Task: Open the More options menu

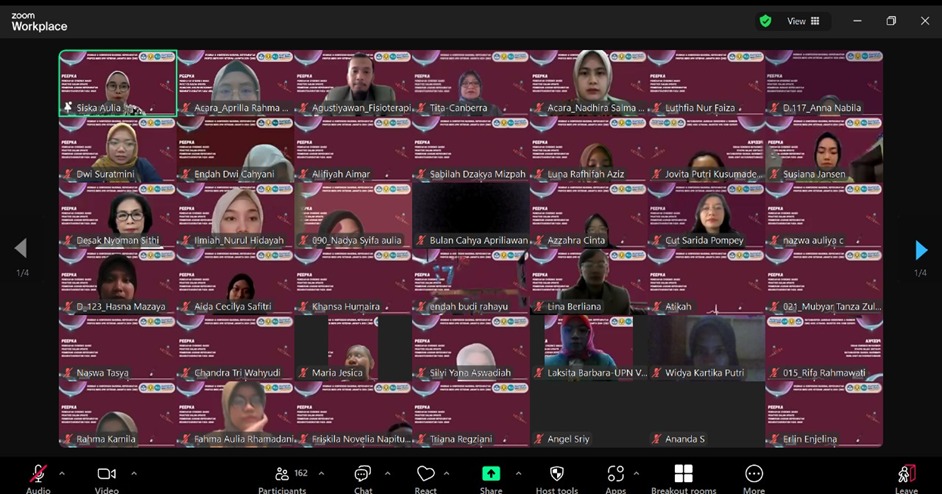Action: [x=754, y=474]
